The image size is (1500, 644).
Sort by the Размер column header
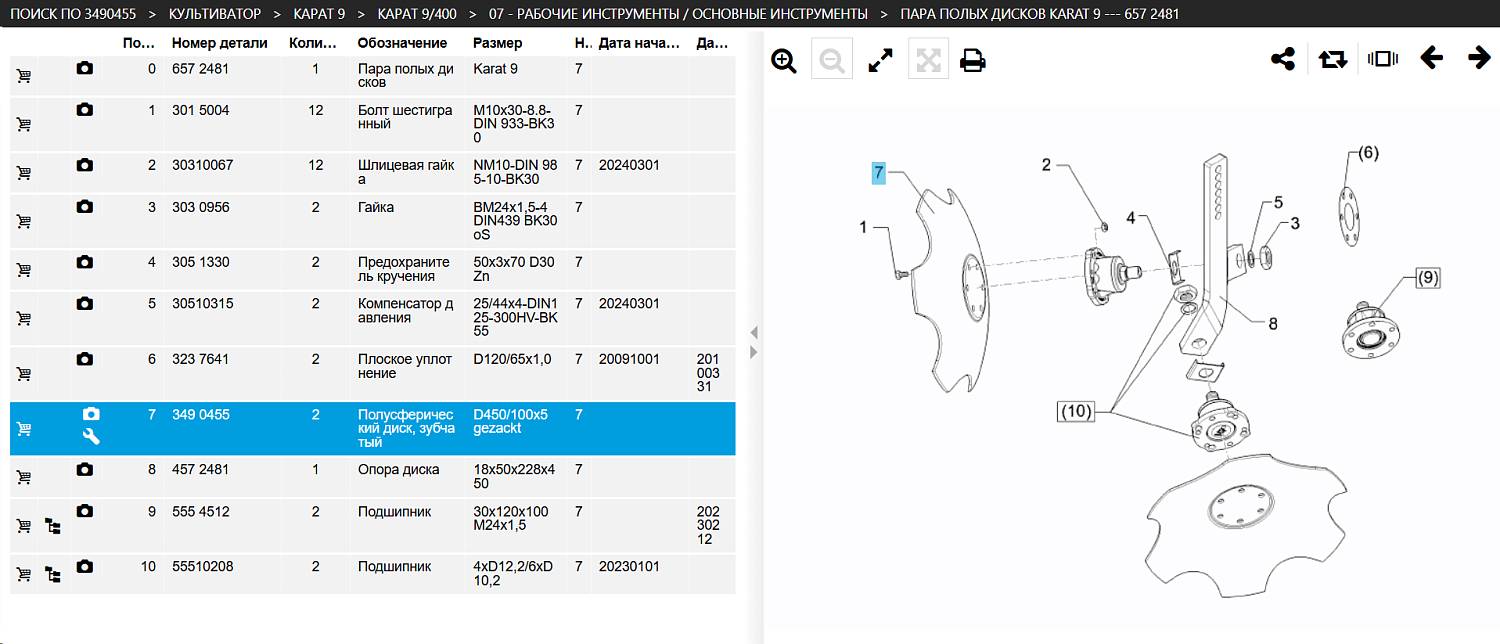tap(496, 43)
